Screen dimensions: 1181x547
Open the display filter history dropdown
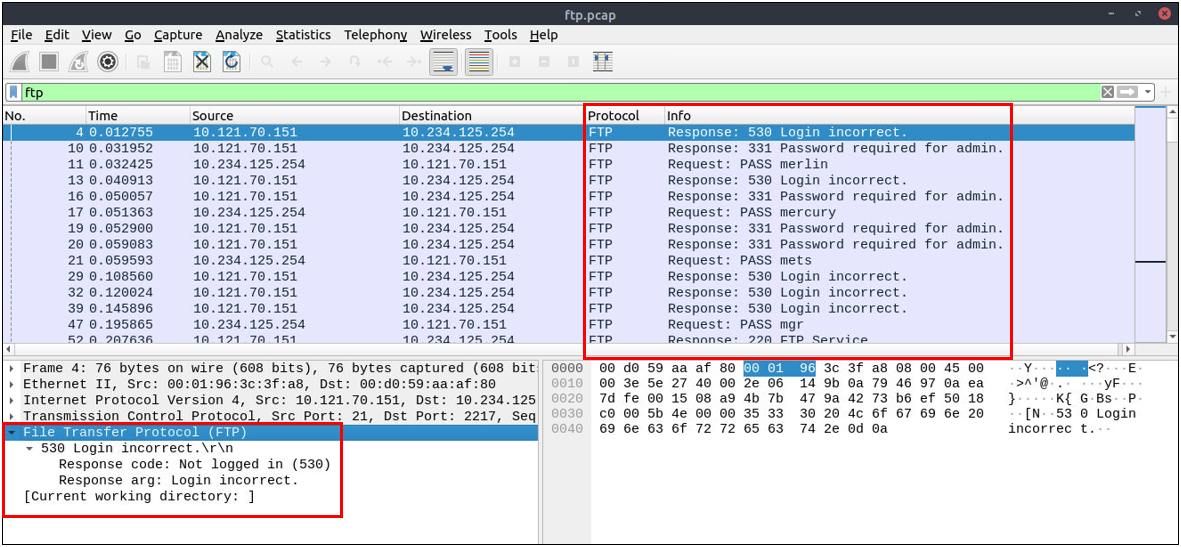coord(1148,92)
